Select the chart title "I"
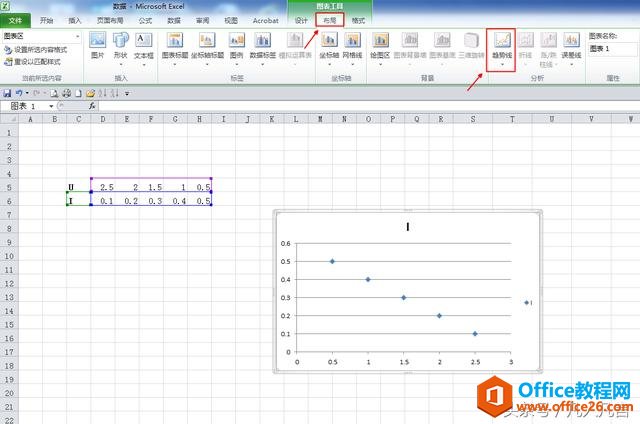640x424 pixels. pyautogui.click(x=408, y=227)
